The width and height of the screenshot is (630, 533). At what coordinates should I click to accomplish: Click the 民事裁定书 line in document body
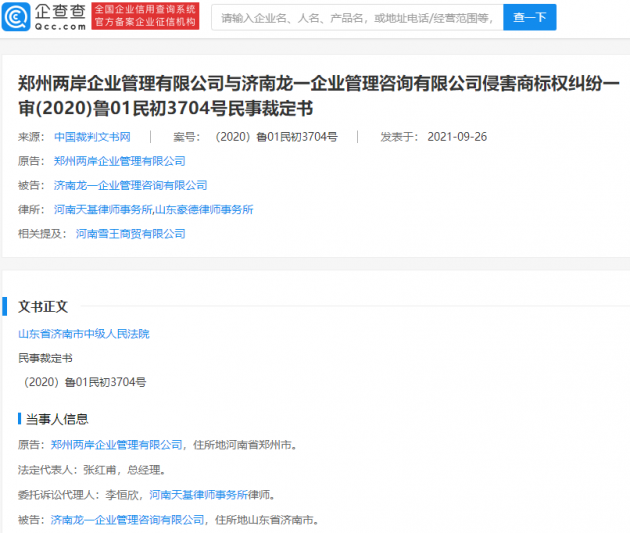(45, 357)
